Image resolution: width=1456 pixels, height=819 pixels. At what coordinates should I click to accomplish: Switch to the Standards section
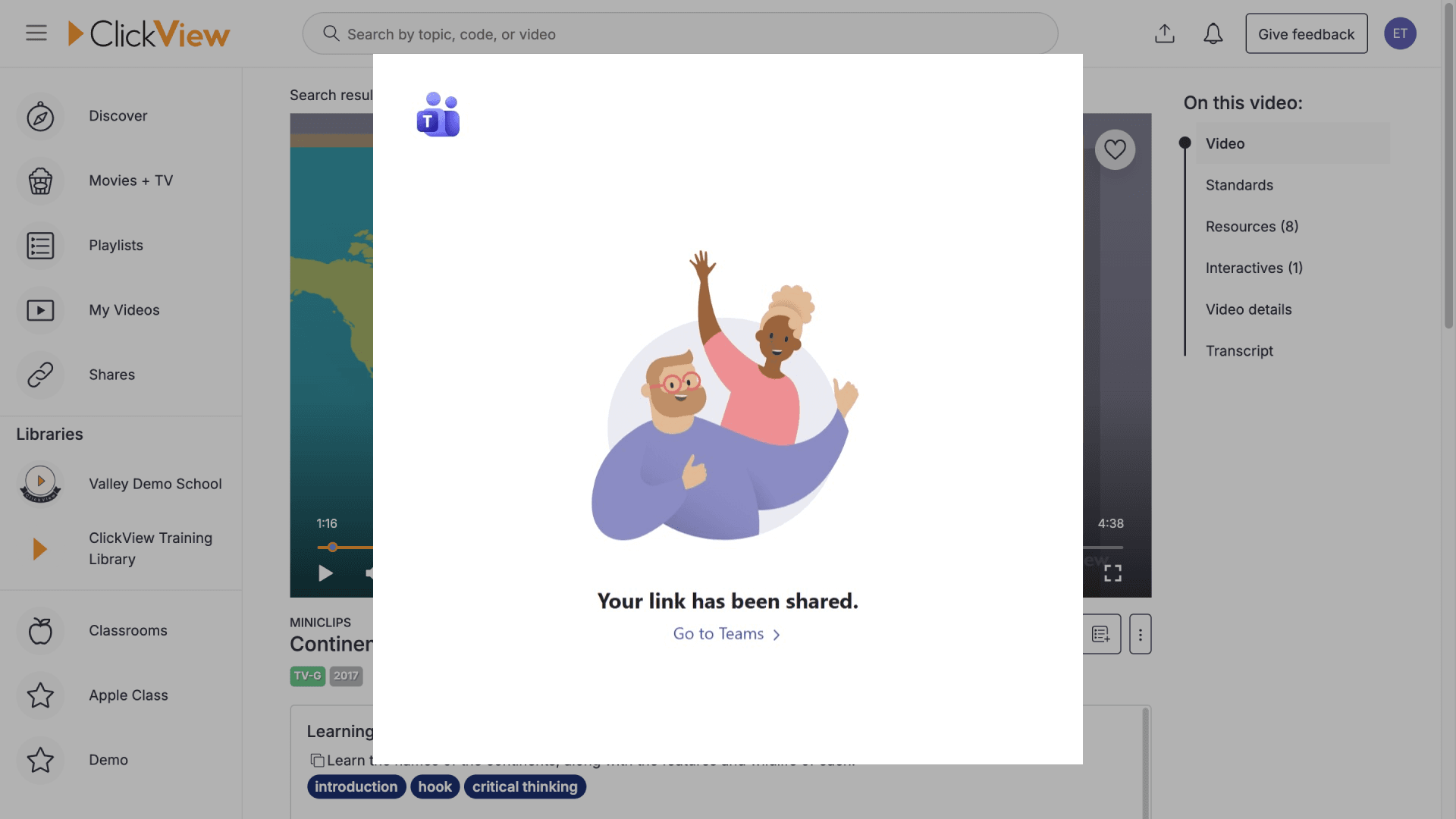[1238, 185]
